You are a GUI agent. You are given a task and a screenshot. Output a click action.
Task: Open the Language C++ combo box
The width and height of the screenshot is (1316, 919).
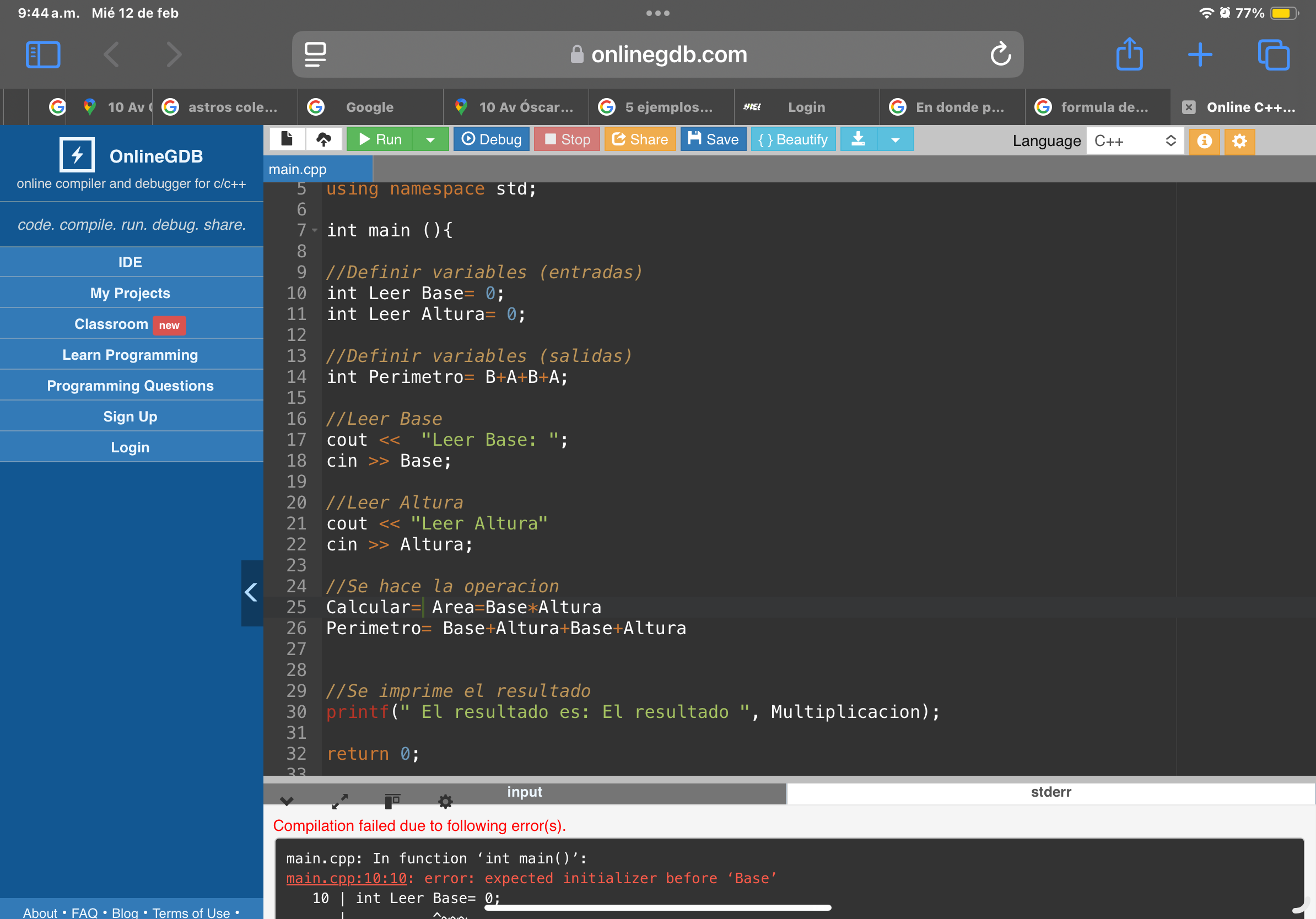(x=1134, y=141)
